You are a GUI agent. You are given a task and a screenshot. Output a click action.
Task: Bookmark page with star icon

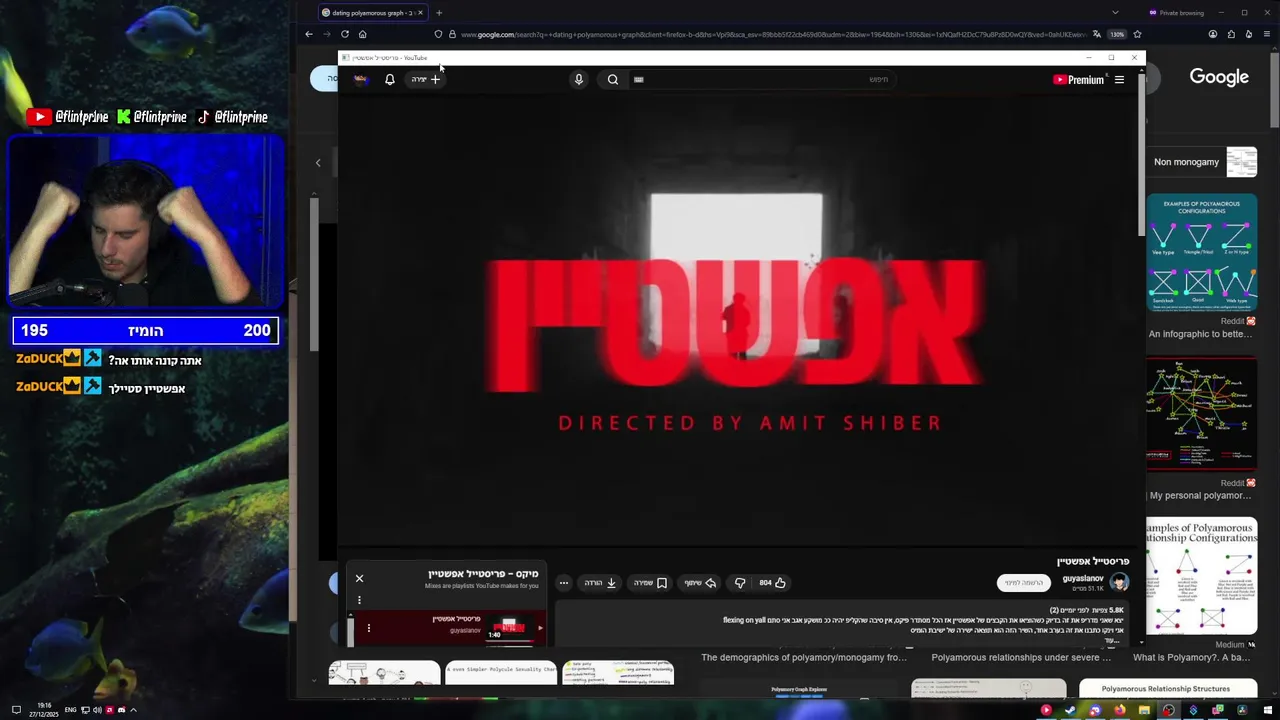point(1137,34)
